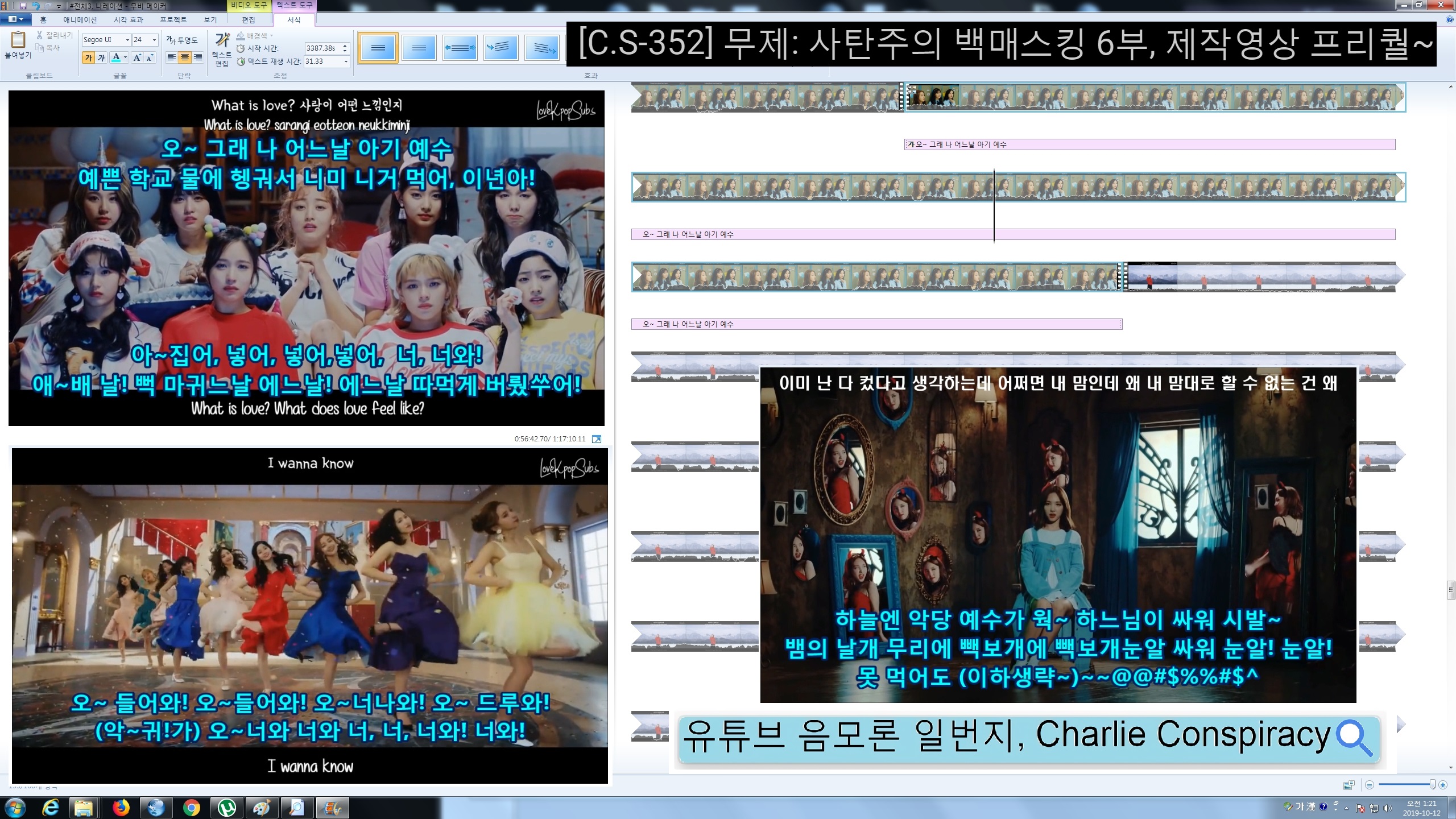This screenshot has height=819, width=1456.
Task: Increase font size with the grow-font A icon
Action: [x=137, y=57]
